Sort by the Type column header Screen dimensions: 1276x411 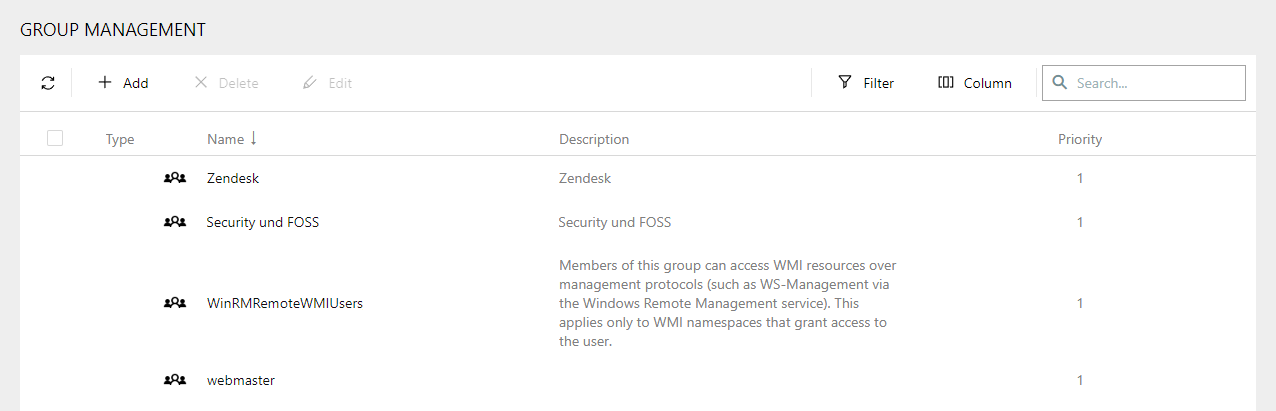click(x=120, y=139)
